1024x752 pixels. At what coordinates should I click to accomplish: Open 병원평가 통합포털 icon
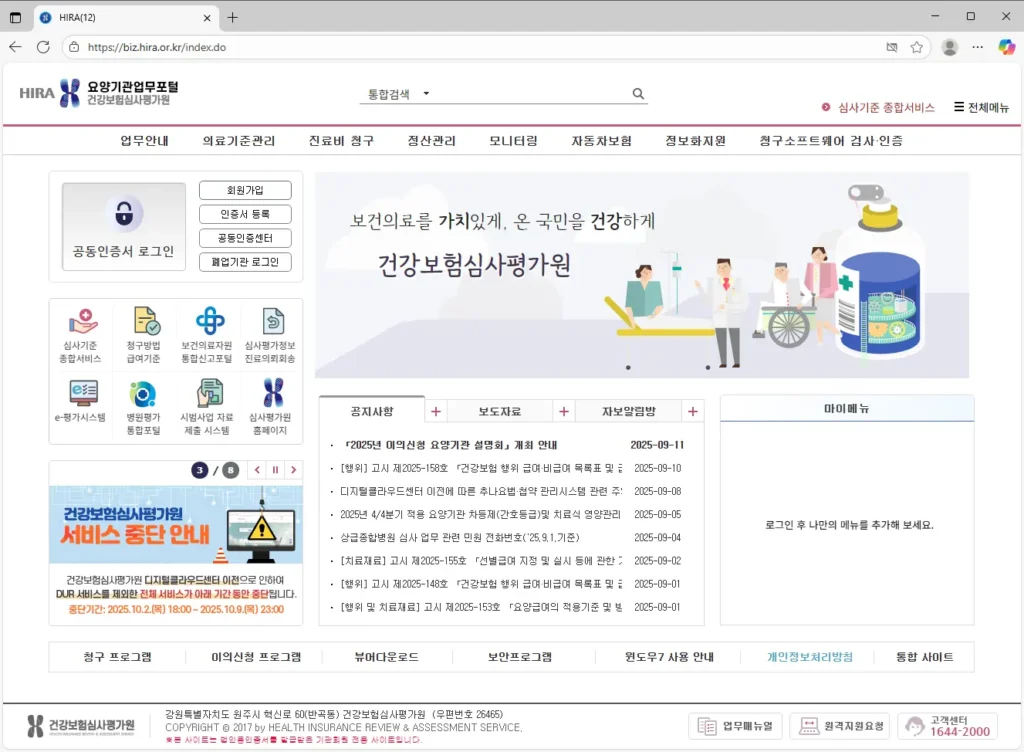click(144, 408)
